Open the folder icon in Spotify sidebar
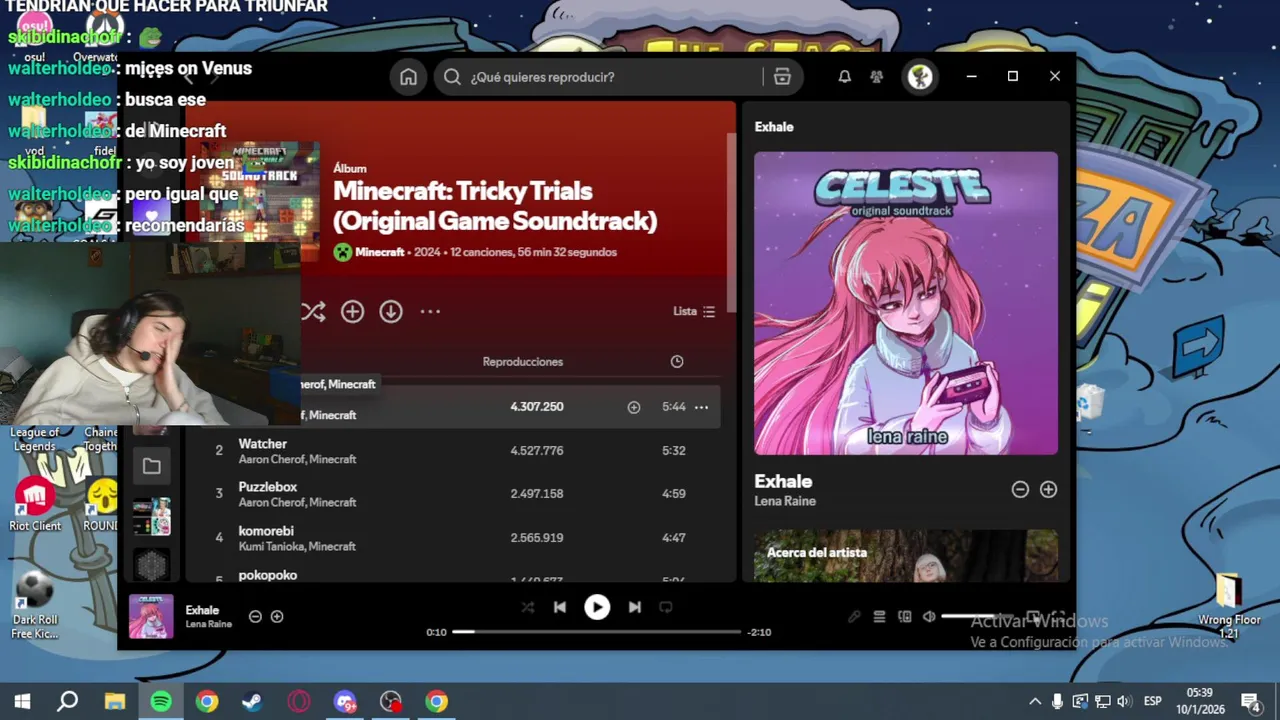 click(151, 466)
